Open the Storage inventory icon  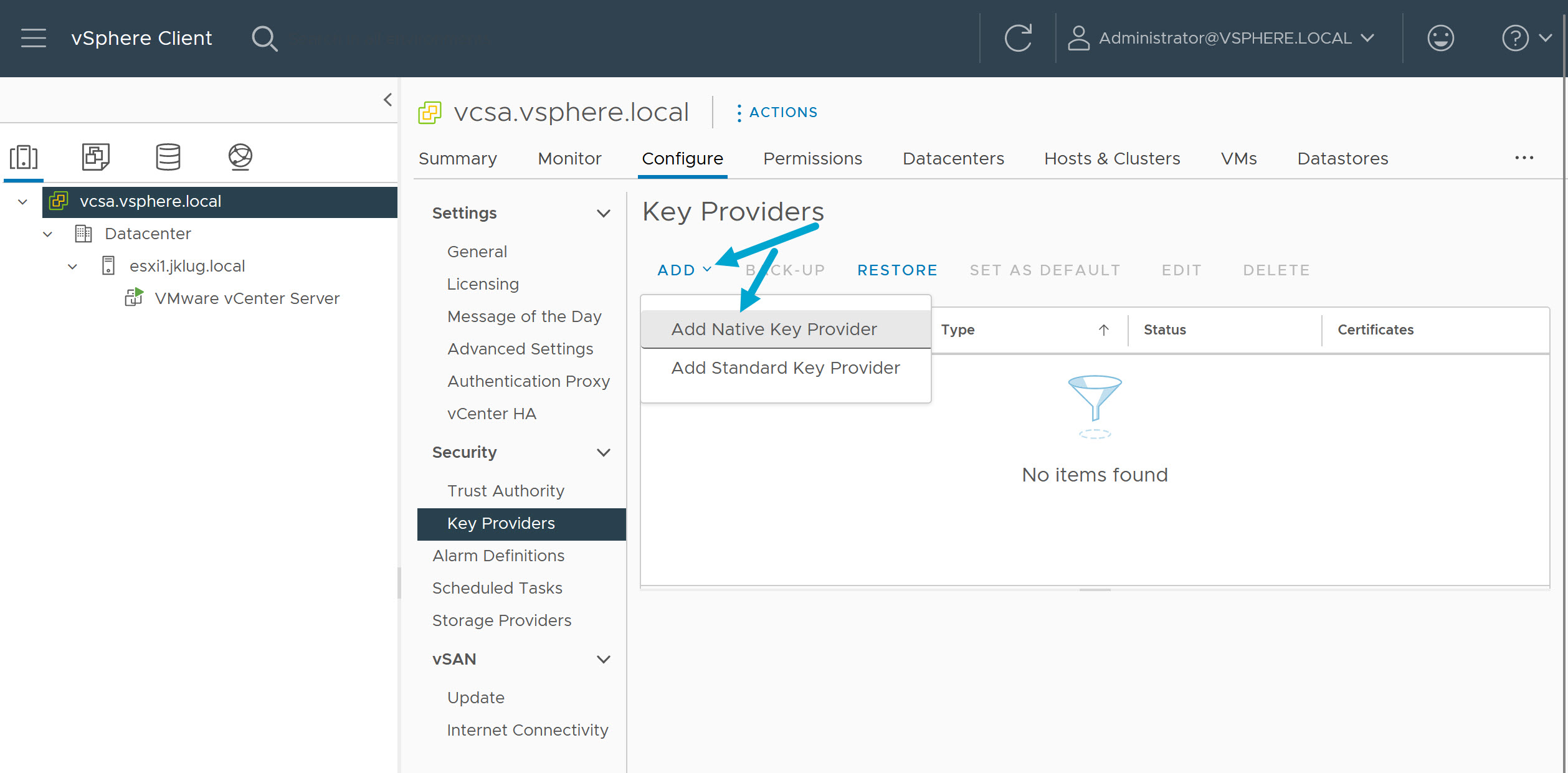[167, 157]
